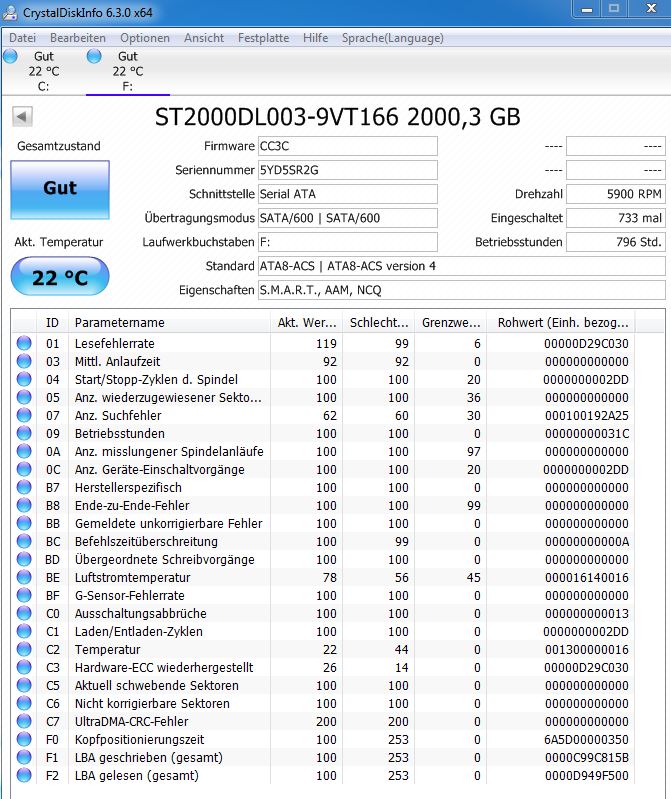This screenshot has height=799, width=671.
Task: Open the Optionen menu
Action: 145,38
